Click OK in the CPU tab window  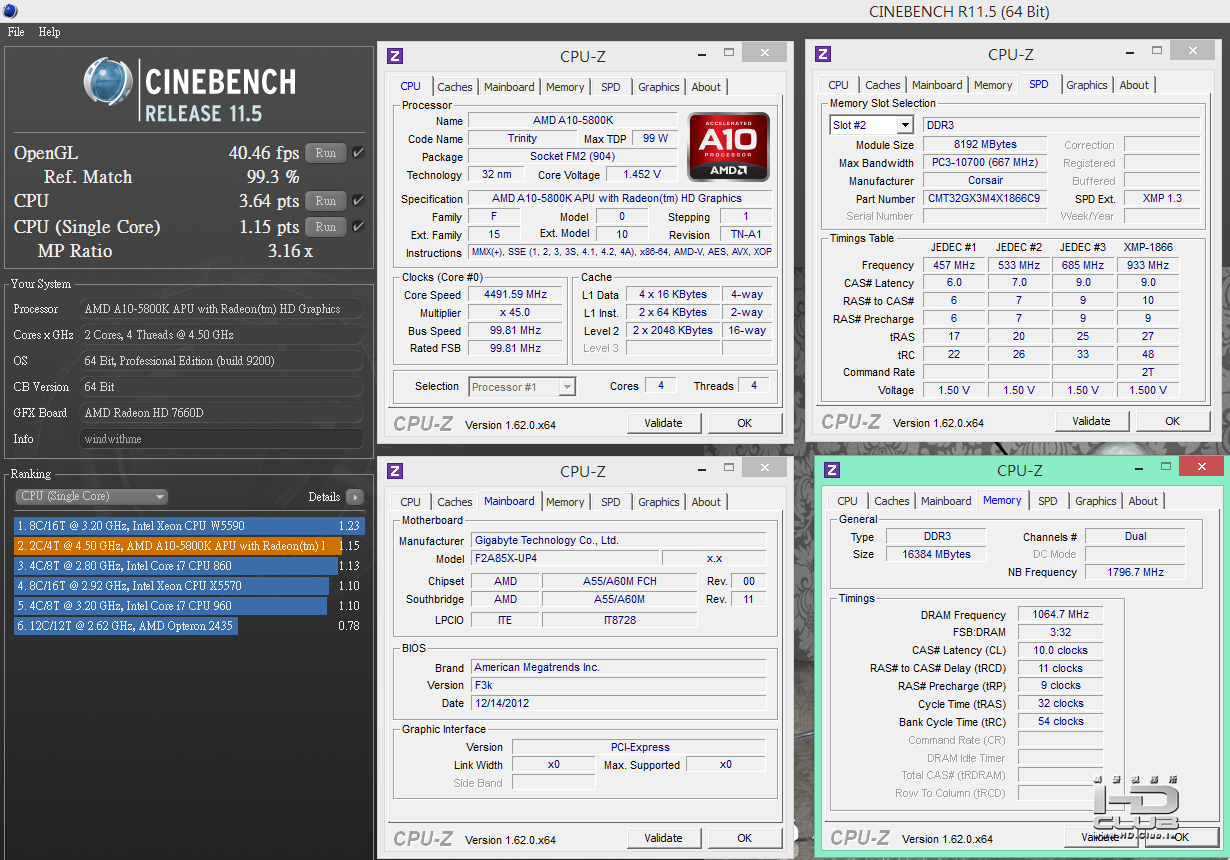click(x=744, y=423)
